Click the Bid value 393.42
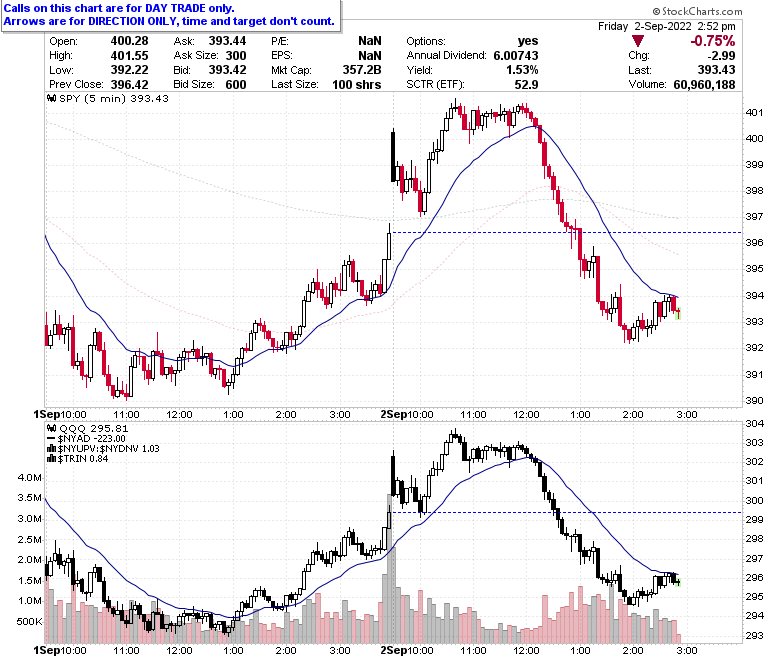The height and width of the screenshot is (659, 780). pyautogui.click(x=227, y=70)
